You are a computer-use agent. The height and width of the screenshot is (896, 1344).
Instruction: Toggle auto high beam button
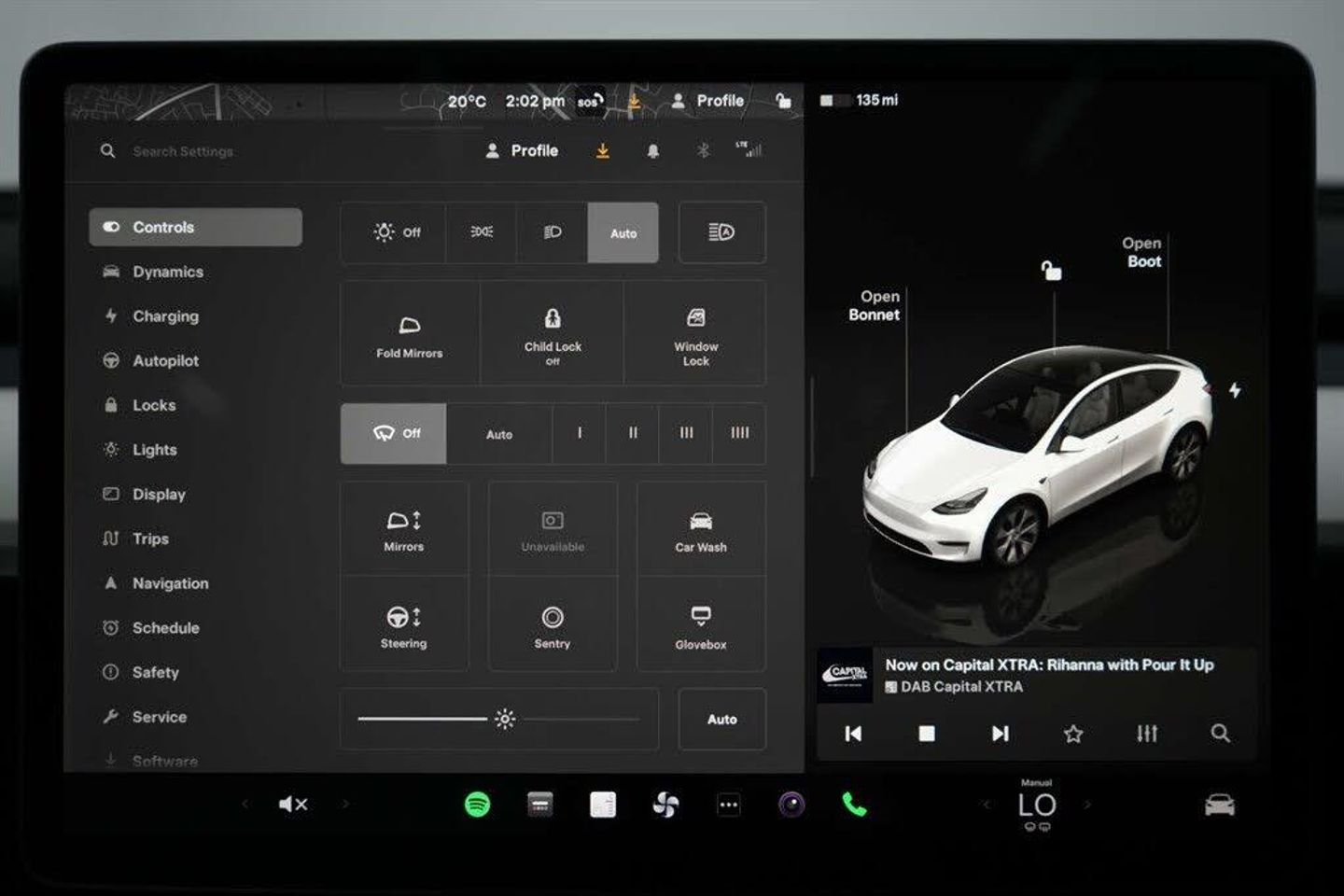click(721, 232)
